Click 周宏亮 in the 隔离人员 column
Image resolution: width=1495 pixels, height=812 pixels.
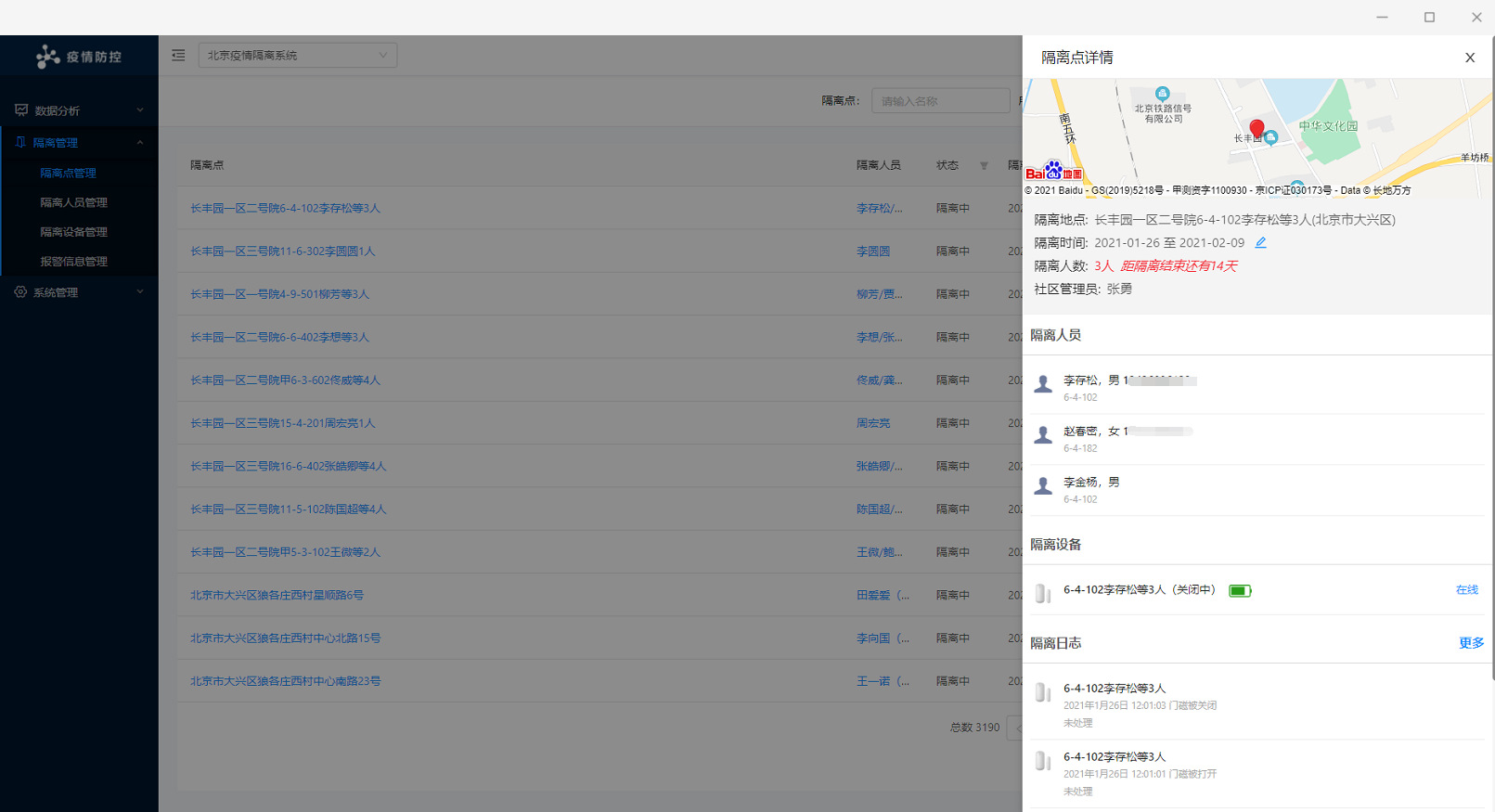pos(873,423)
